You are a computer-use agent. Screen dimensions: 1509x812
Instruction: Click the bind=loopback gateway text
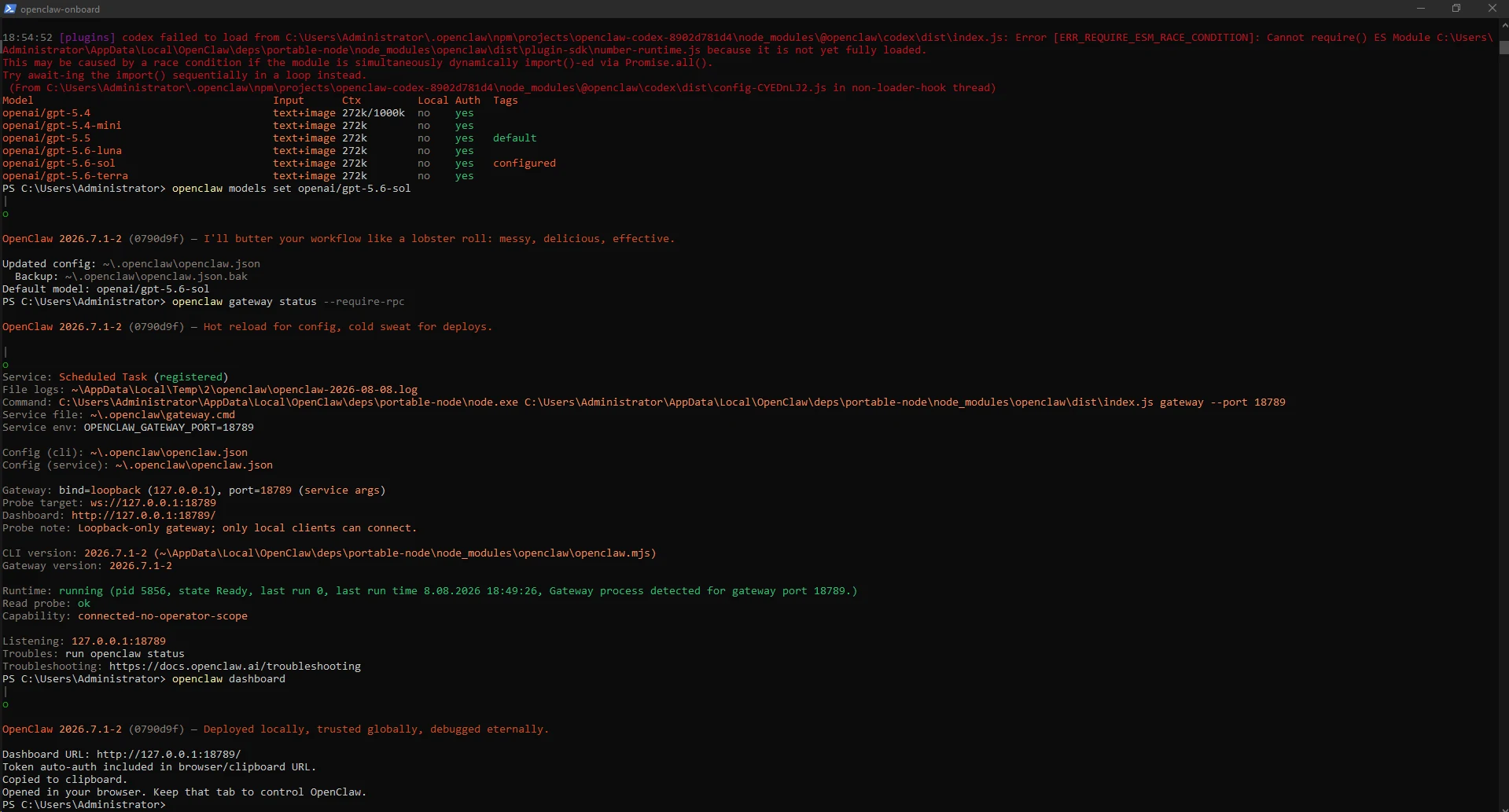coord(100,491)
